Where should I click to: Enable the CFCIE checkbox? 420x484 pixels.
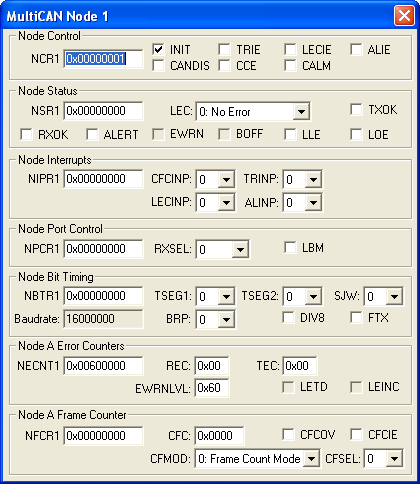point(356,434)
